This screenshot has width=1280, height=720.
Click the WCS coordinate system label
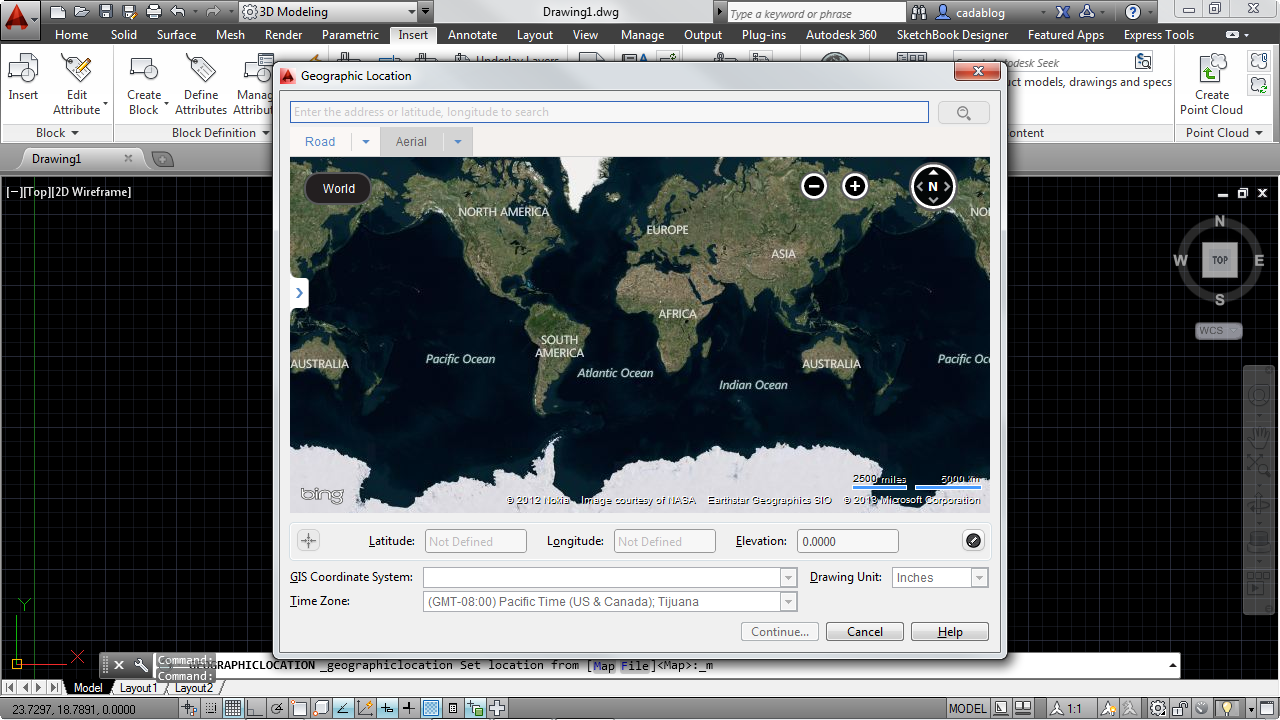coord(1219,331)
